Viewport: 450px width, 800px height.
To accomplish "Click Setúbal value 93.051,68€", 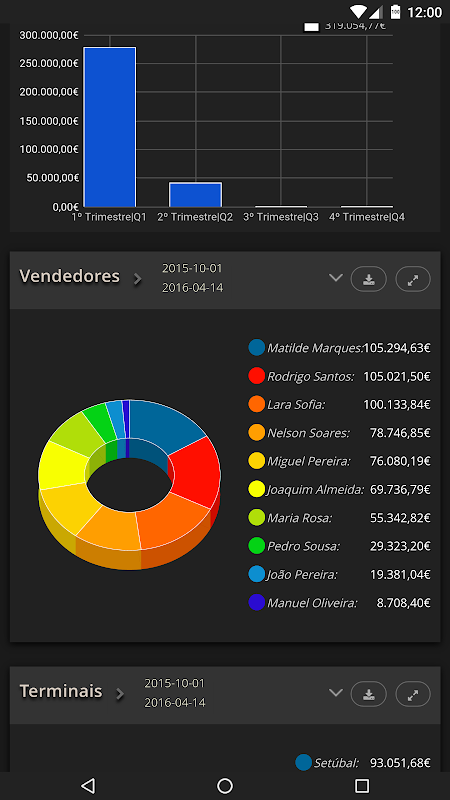I will 401,763.
